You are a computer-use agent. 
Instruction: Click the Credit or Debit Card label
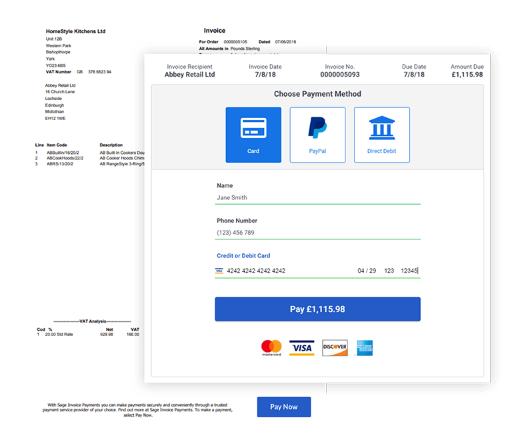[243, 256]
